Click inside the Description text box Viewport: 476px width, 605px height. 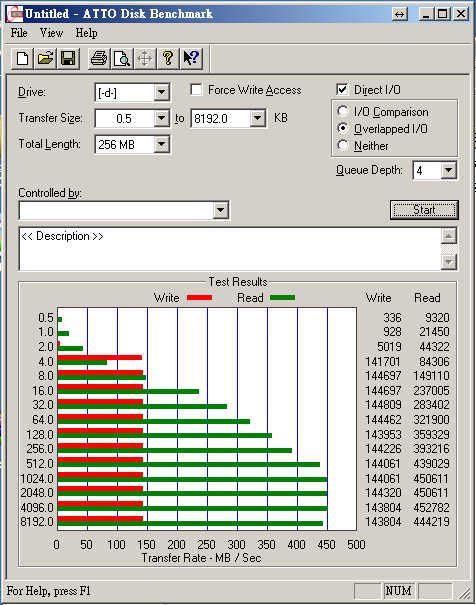pyautogui.click(x=230, y=249)
